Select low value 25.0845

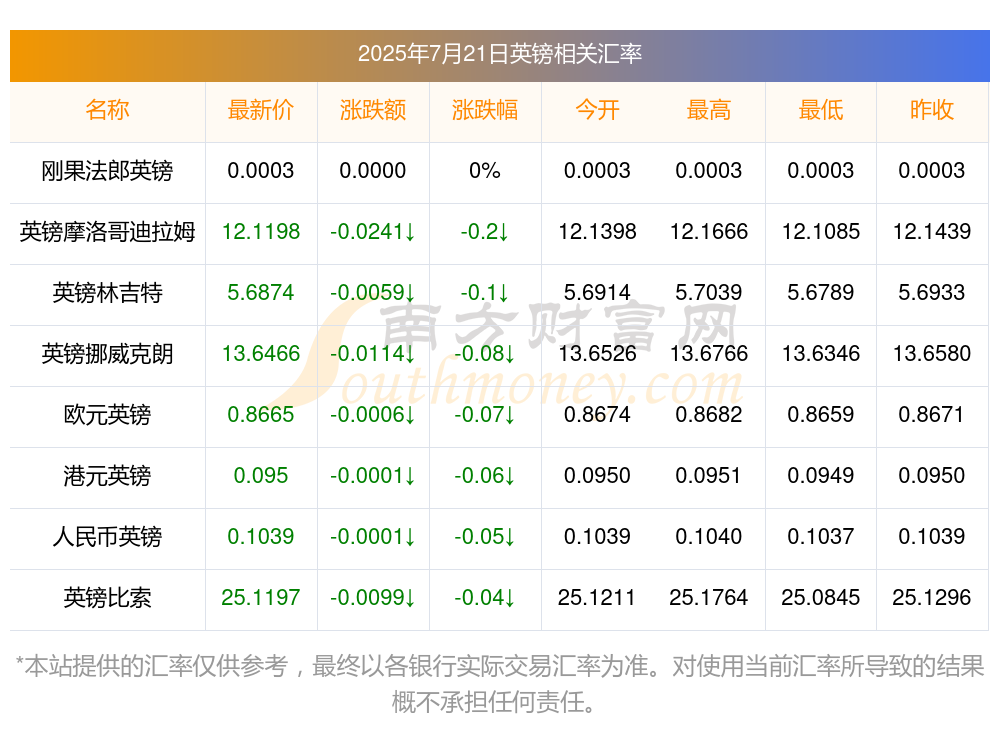point(821,598)
